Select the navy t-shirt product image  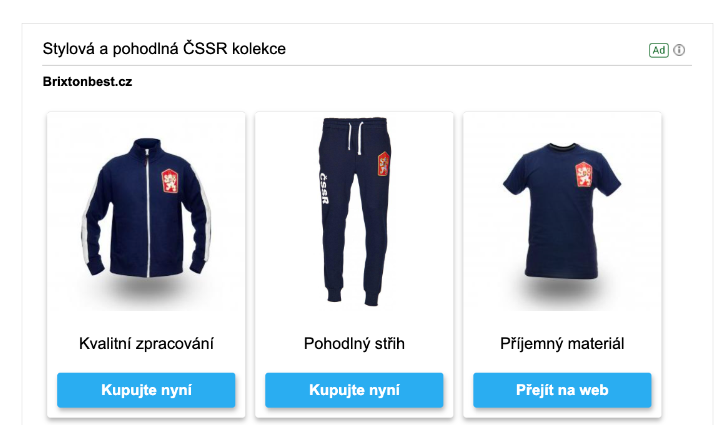pyautogui.click(x=562, y=212)
